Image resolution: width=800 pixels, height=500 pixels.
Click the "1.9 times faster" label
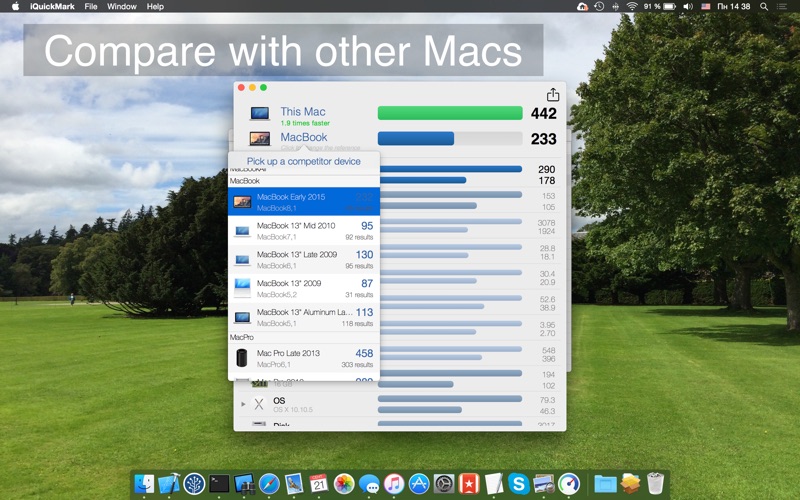point(305,123)
